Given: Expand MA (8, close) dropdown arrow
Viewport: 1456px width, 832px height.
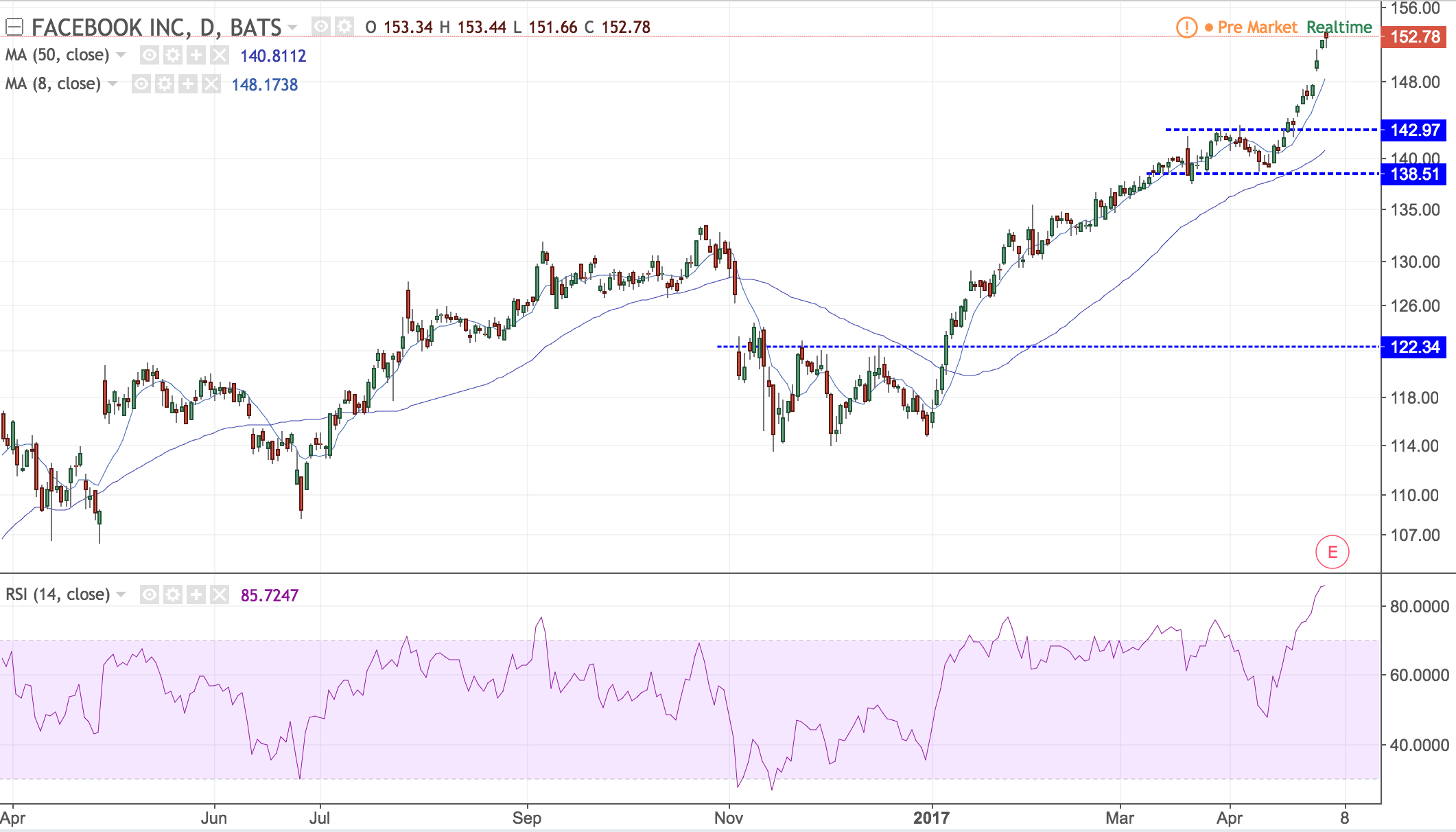Looking at the screenshot, I should (x=113, y=84).
